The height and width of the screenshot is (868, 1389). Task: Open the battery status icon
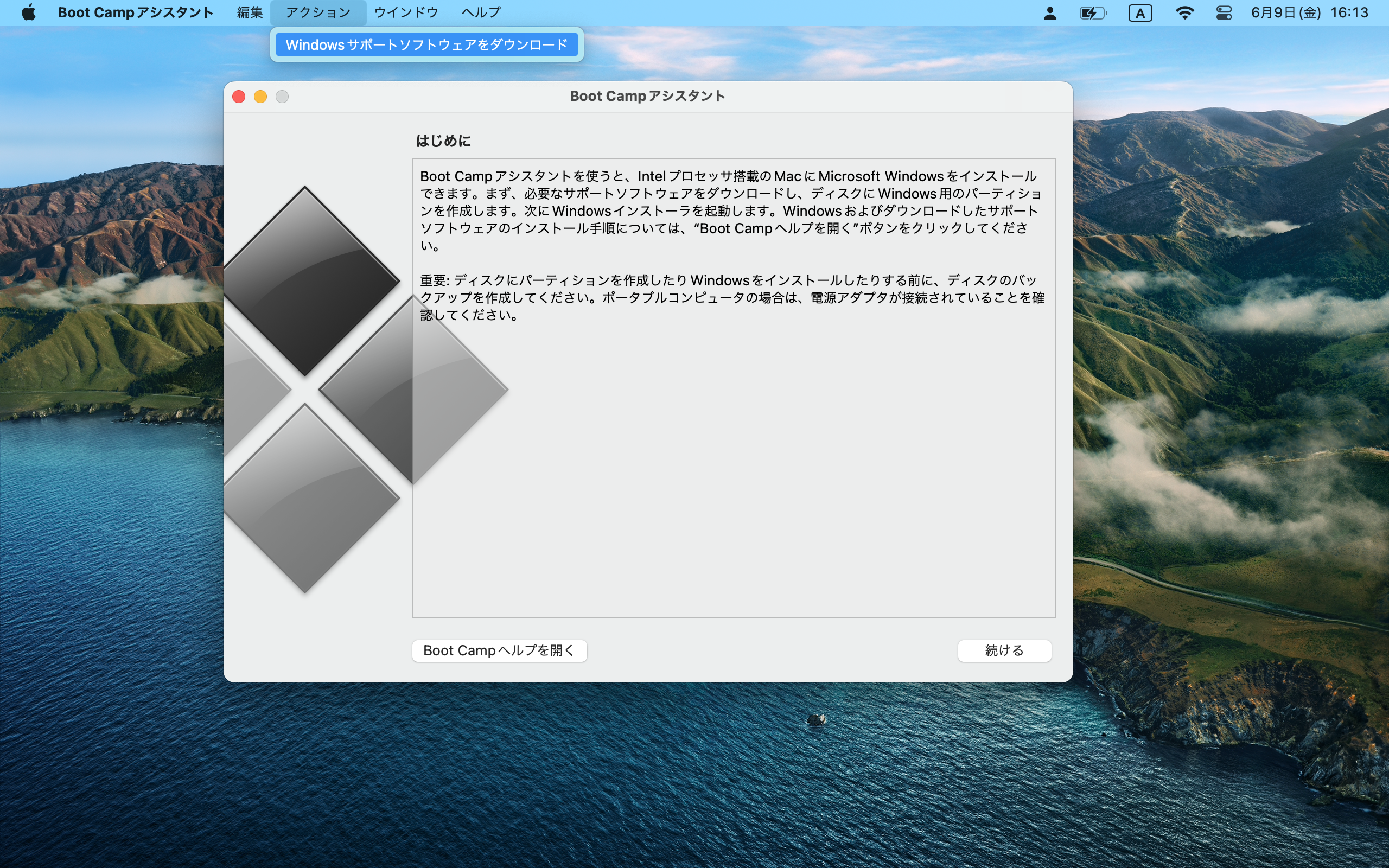1093,12
